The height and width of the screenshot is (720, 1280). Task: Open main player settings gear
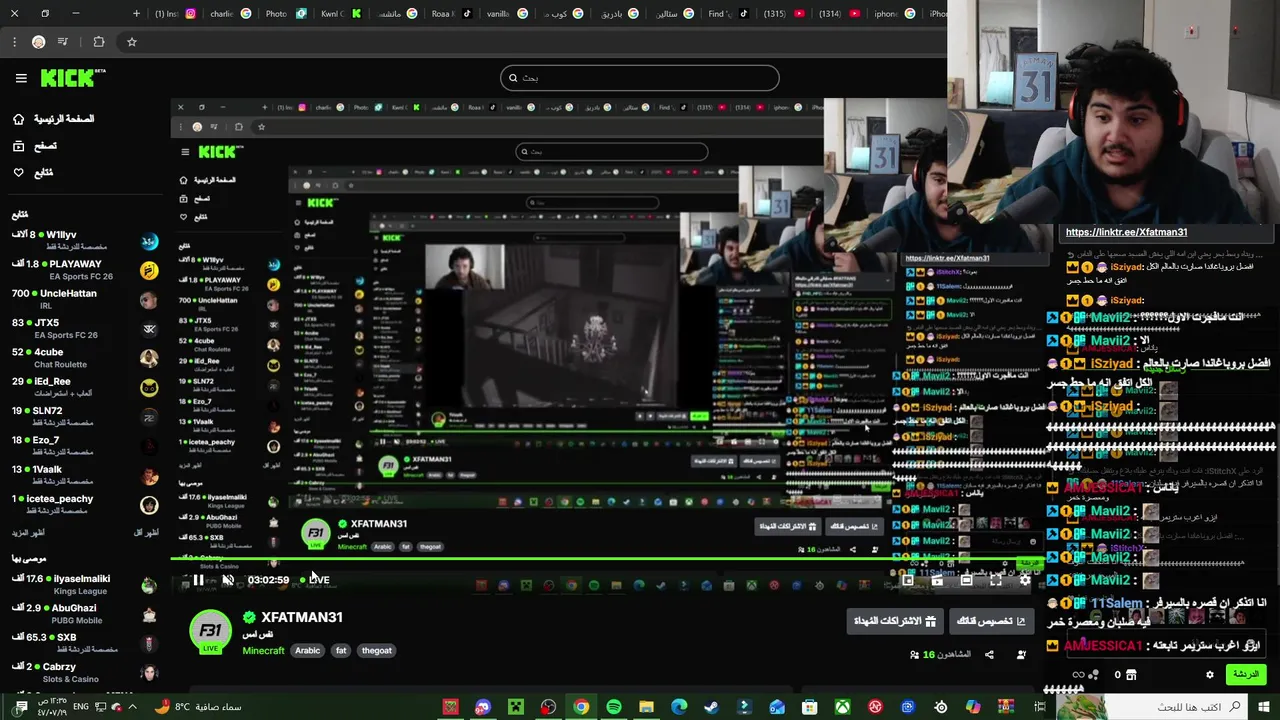click(x=1025, y=580)
